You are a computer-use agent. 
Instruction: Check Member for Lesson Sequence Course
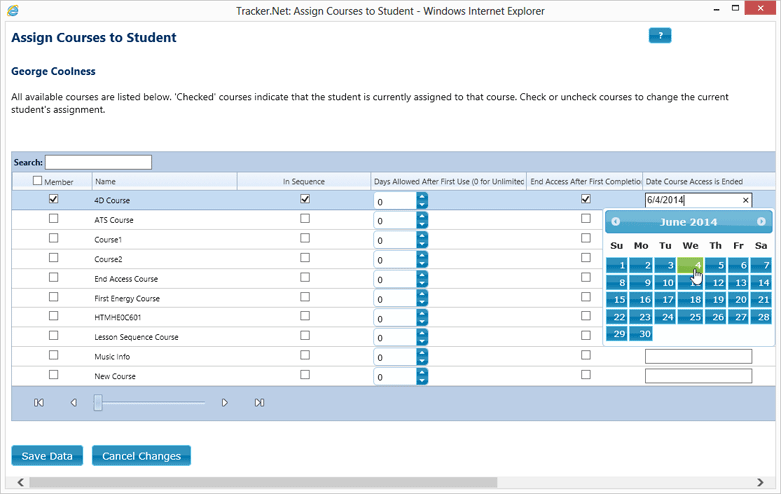pos(53,336)
